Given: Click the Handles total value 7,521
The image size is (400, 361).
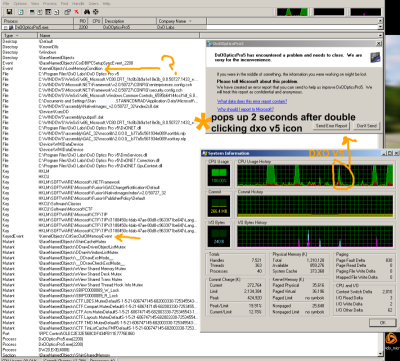Looking at the screenshot, I should click(x=257, y=260).
